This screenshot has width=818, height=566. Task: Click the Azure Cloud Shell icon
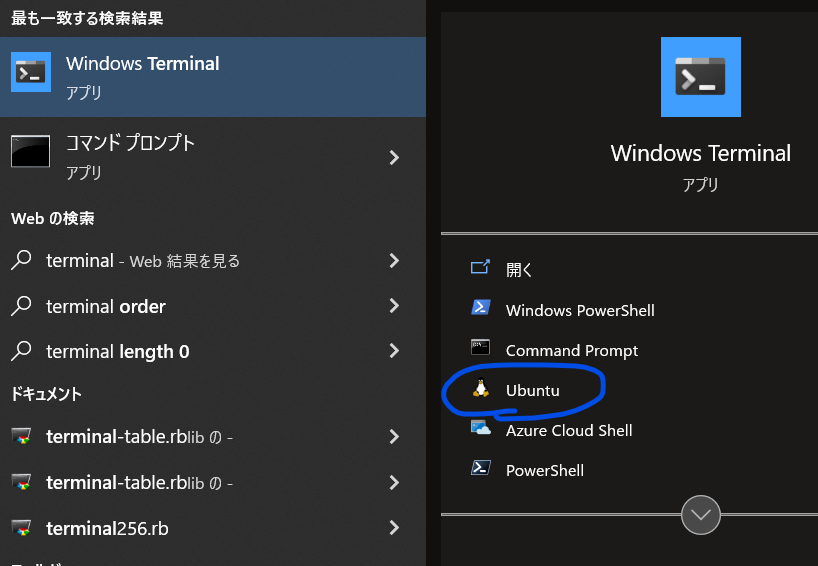[481, 430]
